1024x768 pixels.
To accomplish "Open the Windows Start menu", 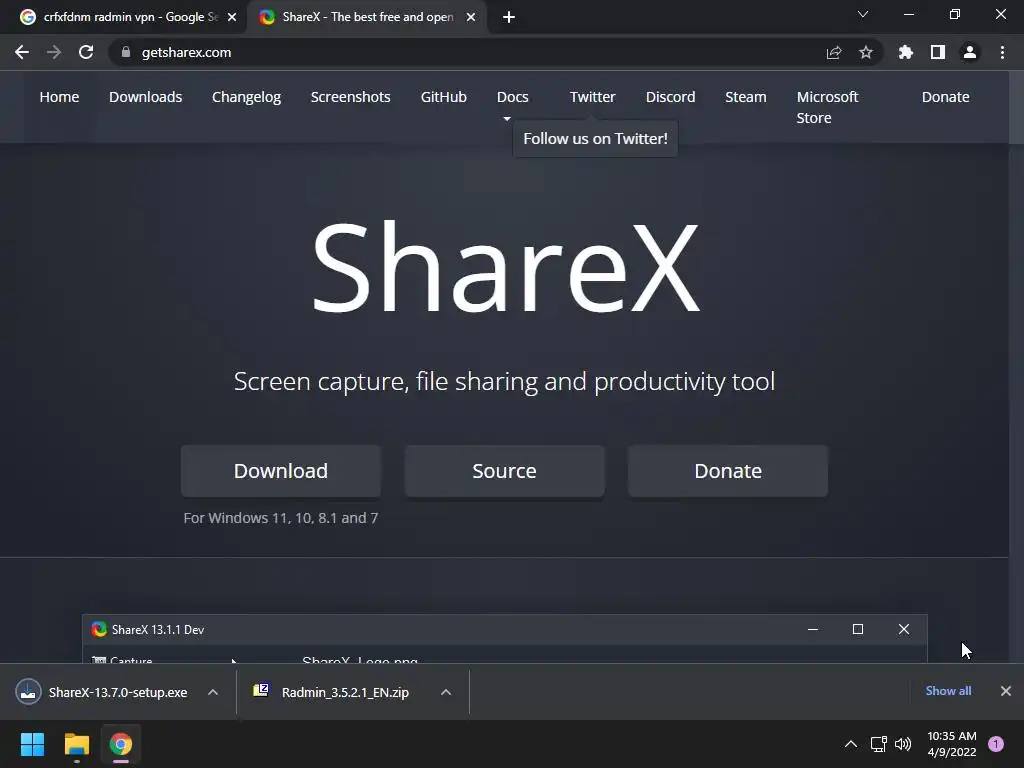I will pos(32,744).
